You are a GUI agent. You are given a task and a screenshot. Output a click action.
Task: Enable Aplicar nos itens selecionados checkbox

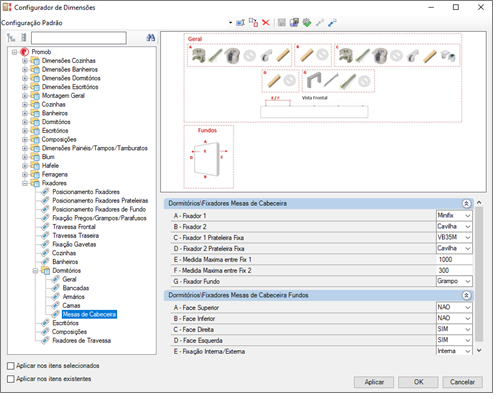(11, 366)
